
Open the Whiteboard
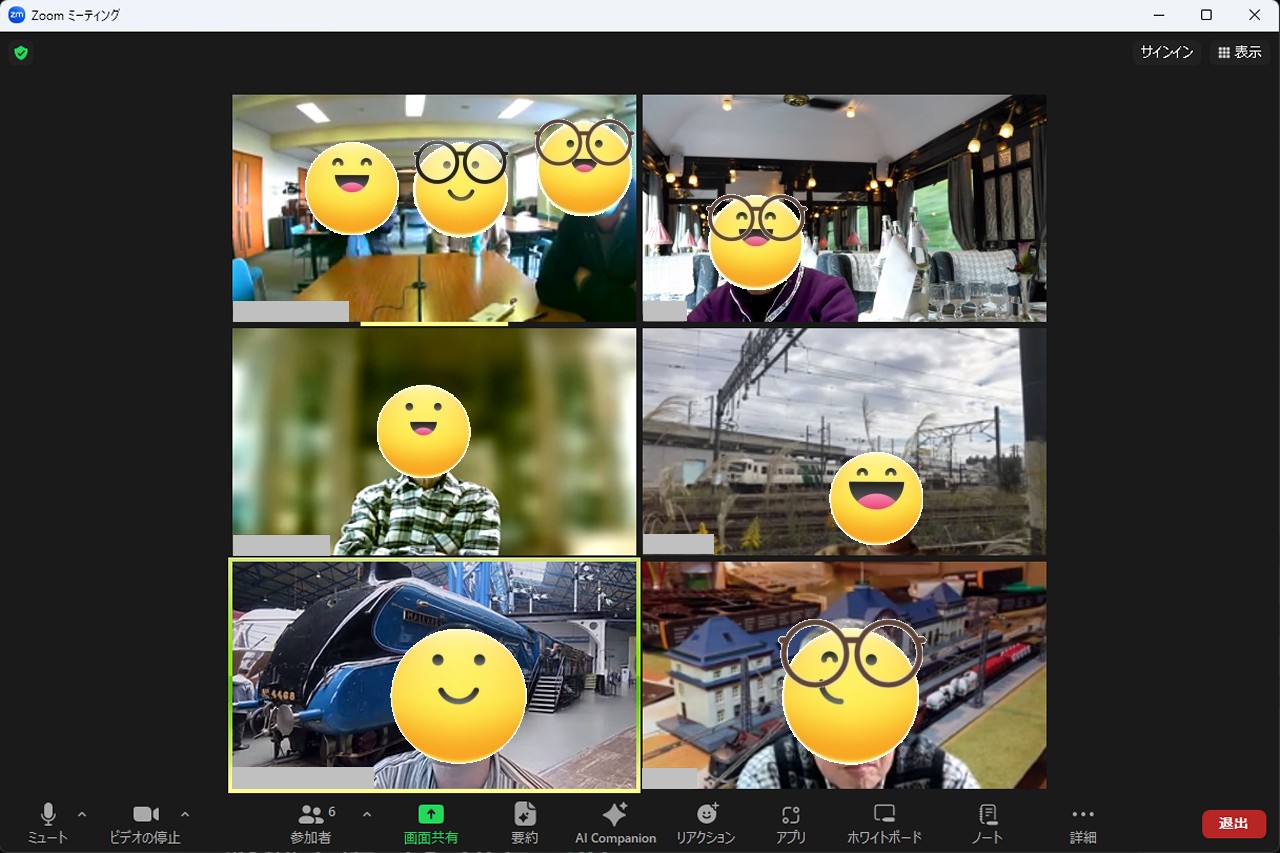click(x=884, y=823)
